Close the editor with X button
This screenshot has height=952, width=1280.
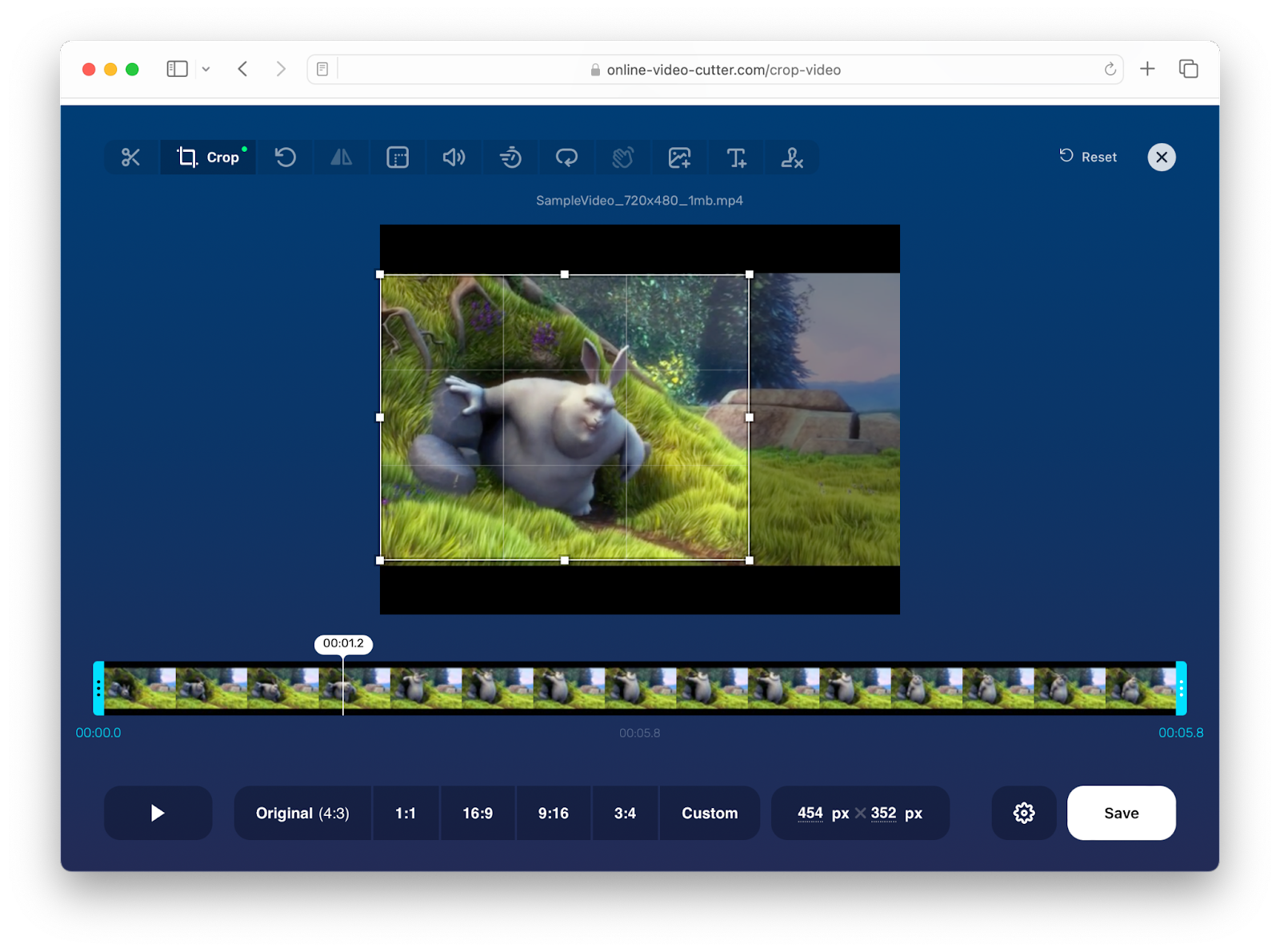point(1162,157)
